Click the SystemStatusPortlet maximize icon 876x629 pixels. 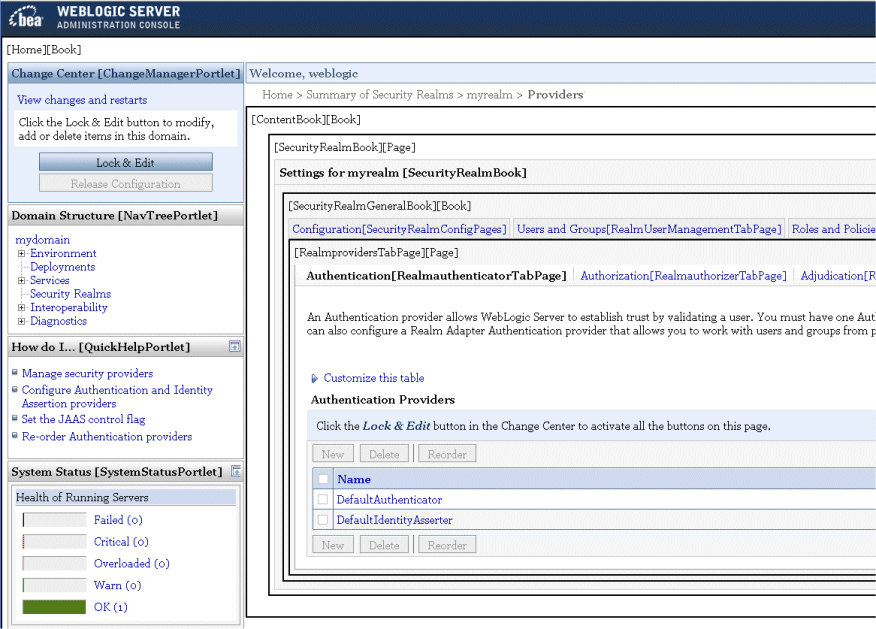pos(235,471)
